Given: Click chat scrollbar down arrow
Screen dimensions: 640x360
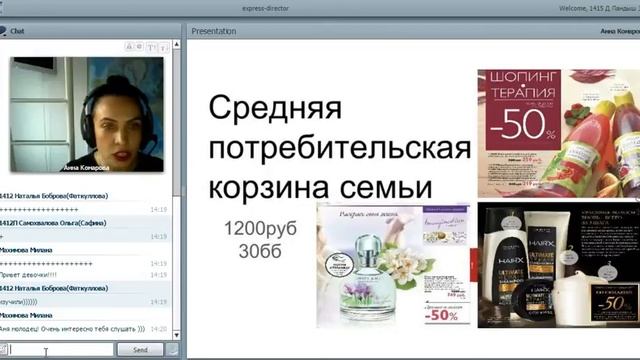Looking at the screenshot, I should click(x=176, y=335).
